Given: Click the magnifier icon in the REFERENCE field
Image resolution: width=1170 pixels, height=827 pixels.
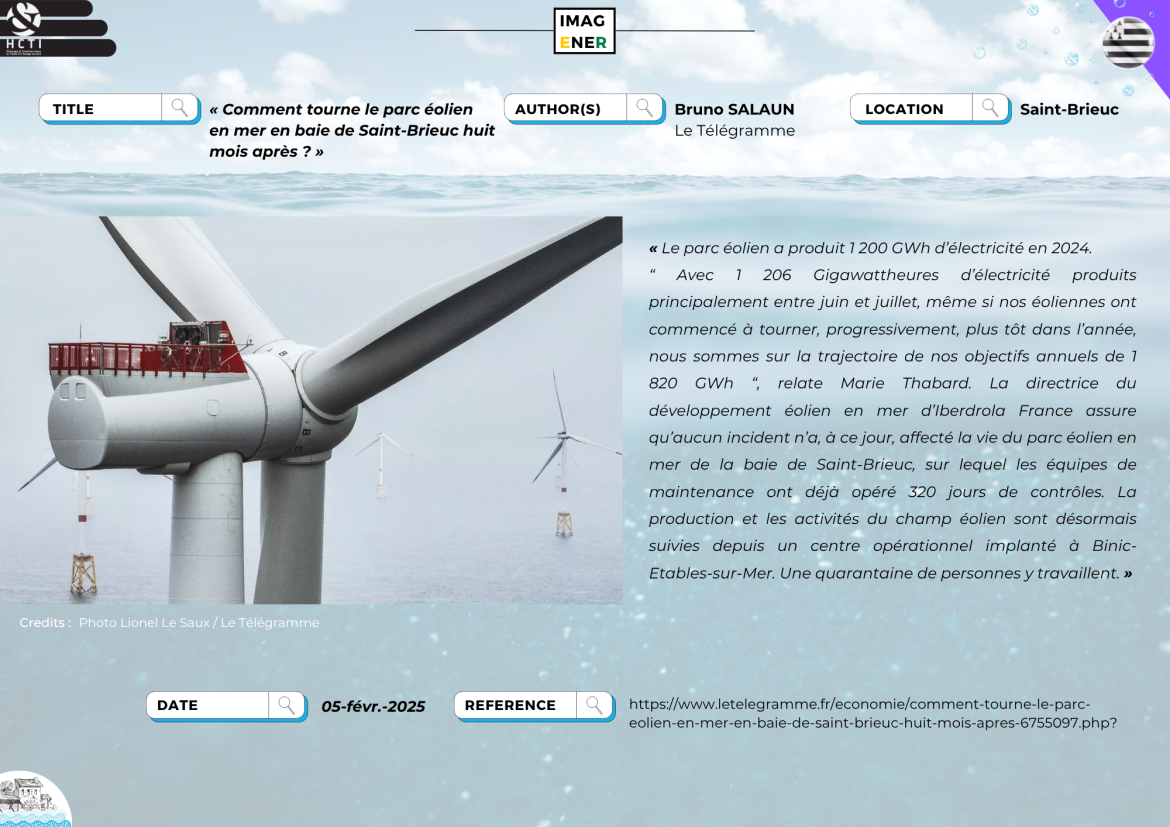Looking at the screenshot, I should [x=595, y=705].
